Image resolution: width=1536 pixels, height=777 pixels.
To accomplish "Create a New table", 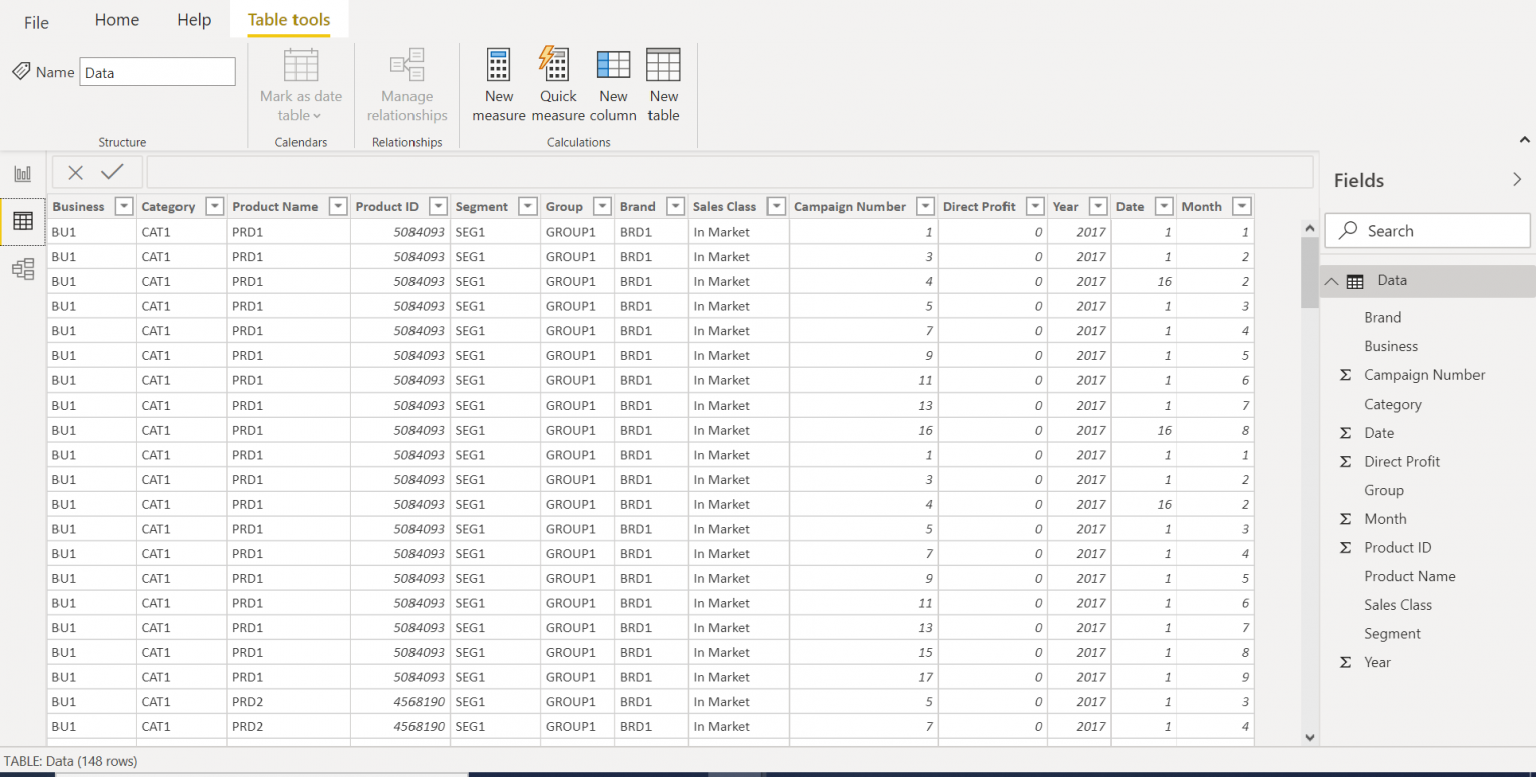I will tap(663, 83).
